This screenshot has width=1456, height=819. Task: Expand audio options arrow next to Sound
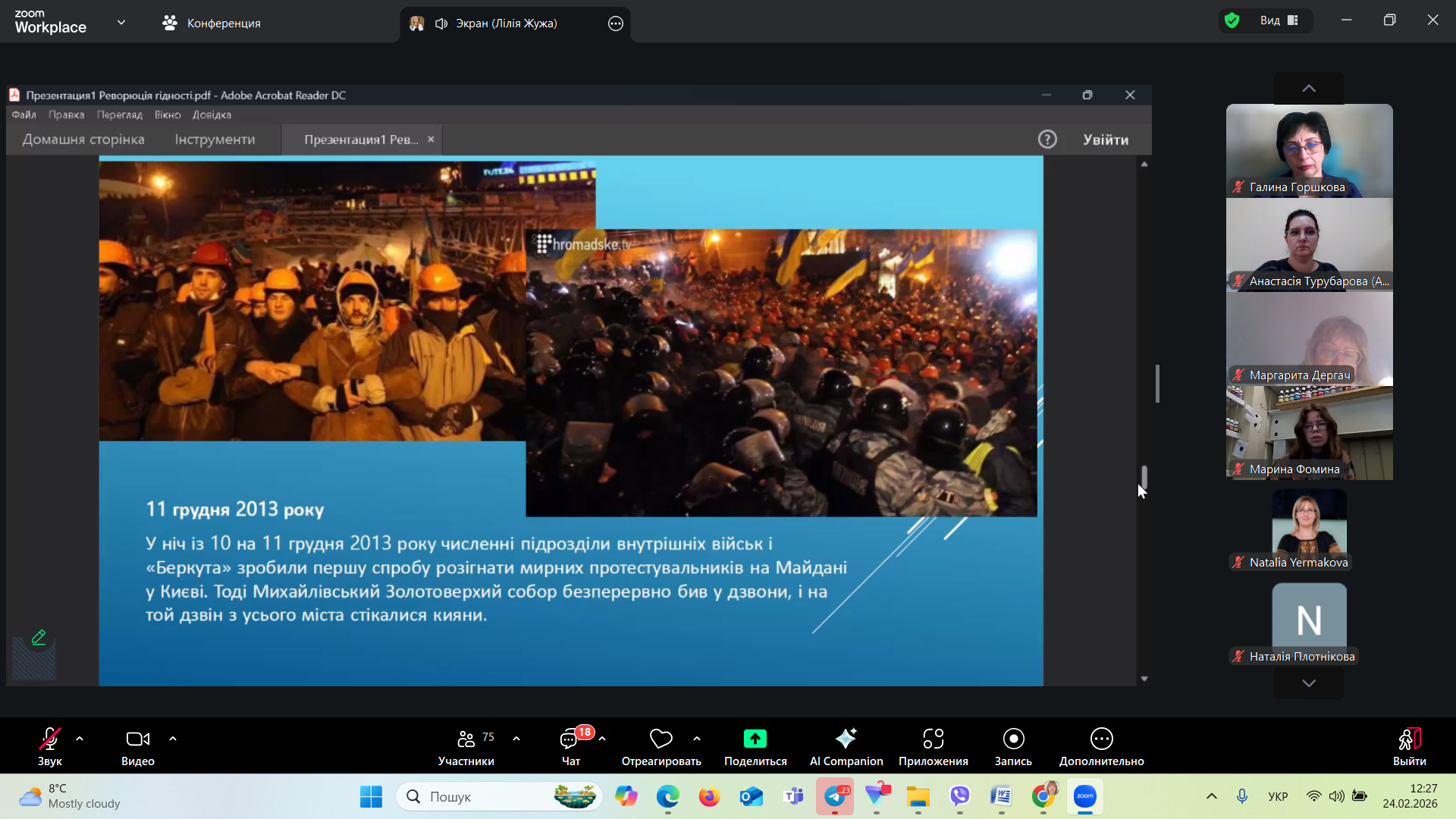(80, 739)
